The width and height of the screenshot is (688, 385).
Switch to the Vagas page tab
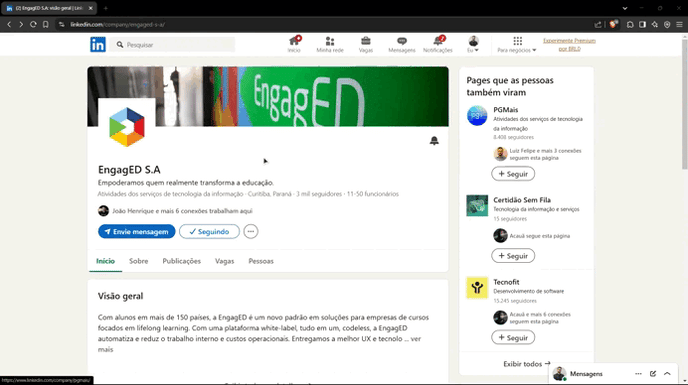pos(225,261)
